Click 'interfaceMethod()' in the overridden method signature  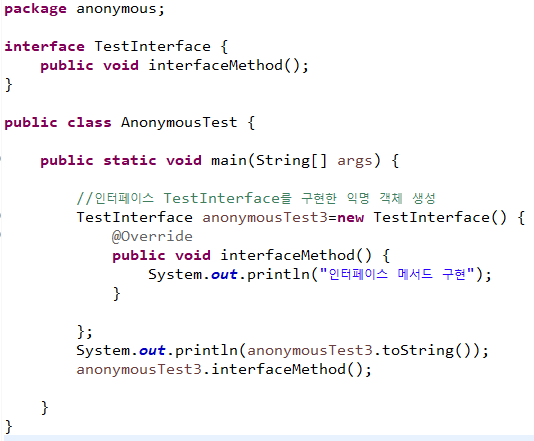point(296,255)
